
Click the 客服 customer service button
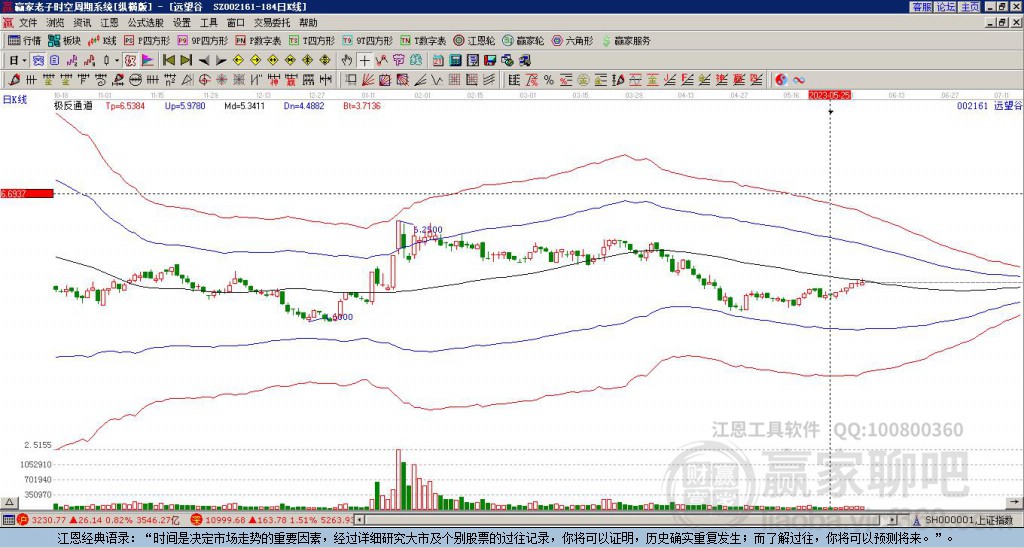pyautogui.click(x=922, y=7)
